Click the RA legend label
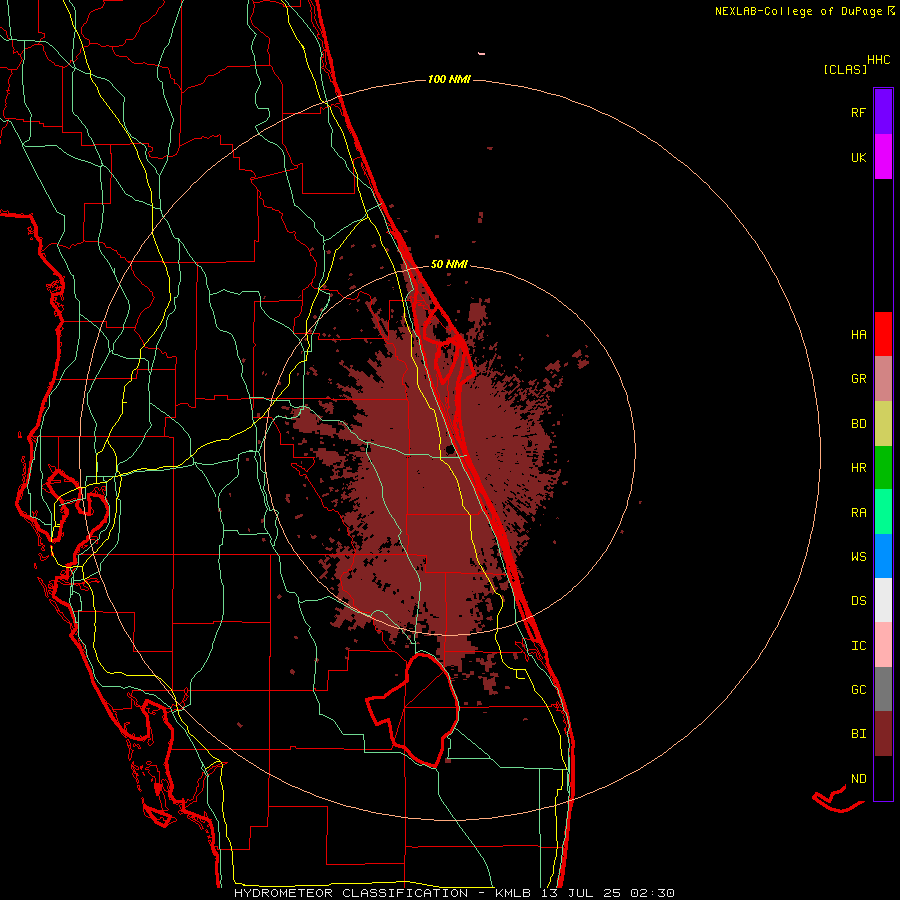Image resolution: width=900 pixels, height=900 pixels. click(x=858, y=513)
